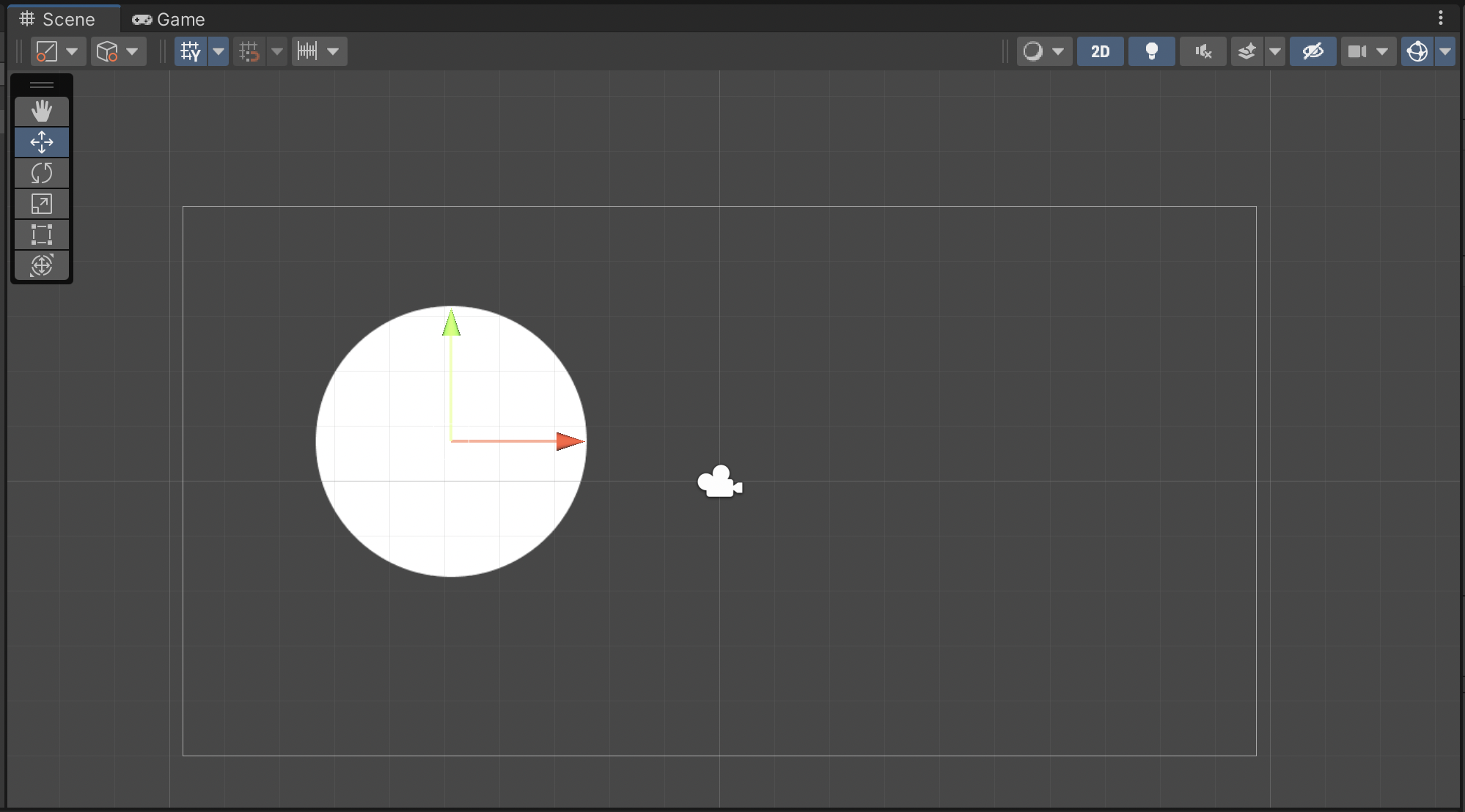The image size is (1465, 812).
Task: Toggle the grid visibility button
Action: 191,51
